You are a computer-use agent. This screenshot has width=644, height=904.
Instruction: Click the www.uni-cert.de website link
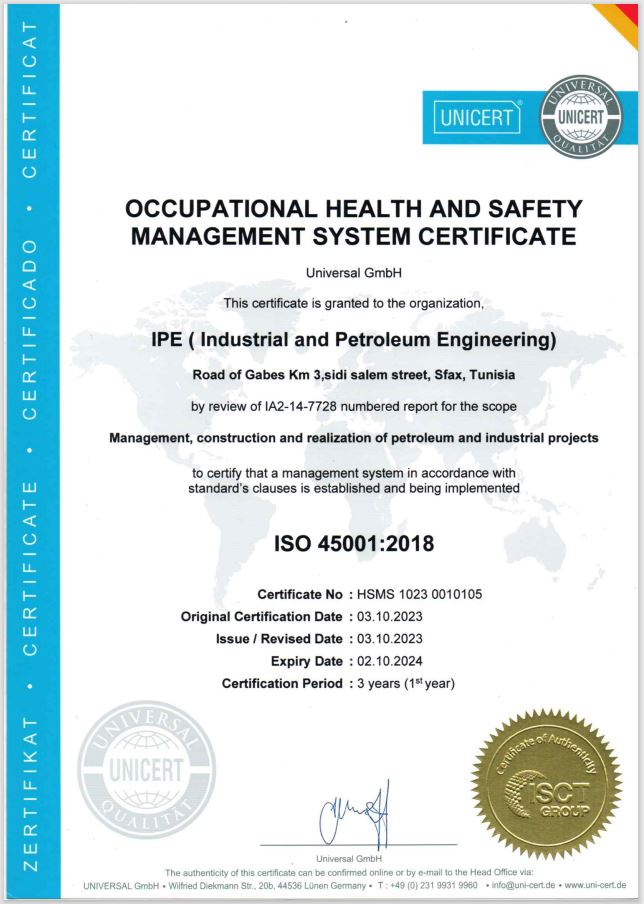click(x=595, y=885)
